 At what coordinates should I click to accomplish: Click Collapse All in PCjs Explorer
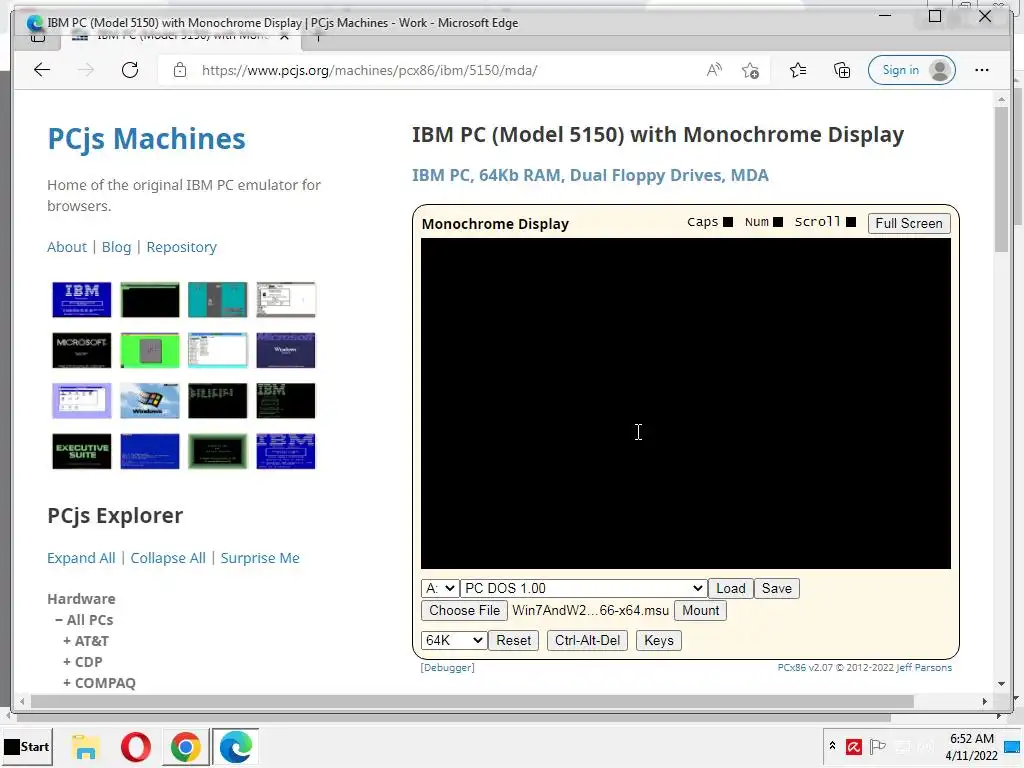[168, 558]
